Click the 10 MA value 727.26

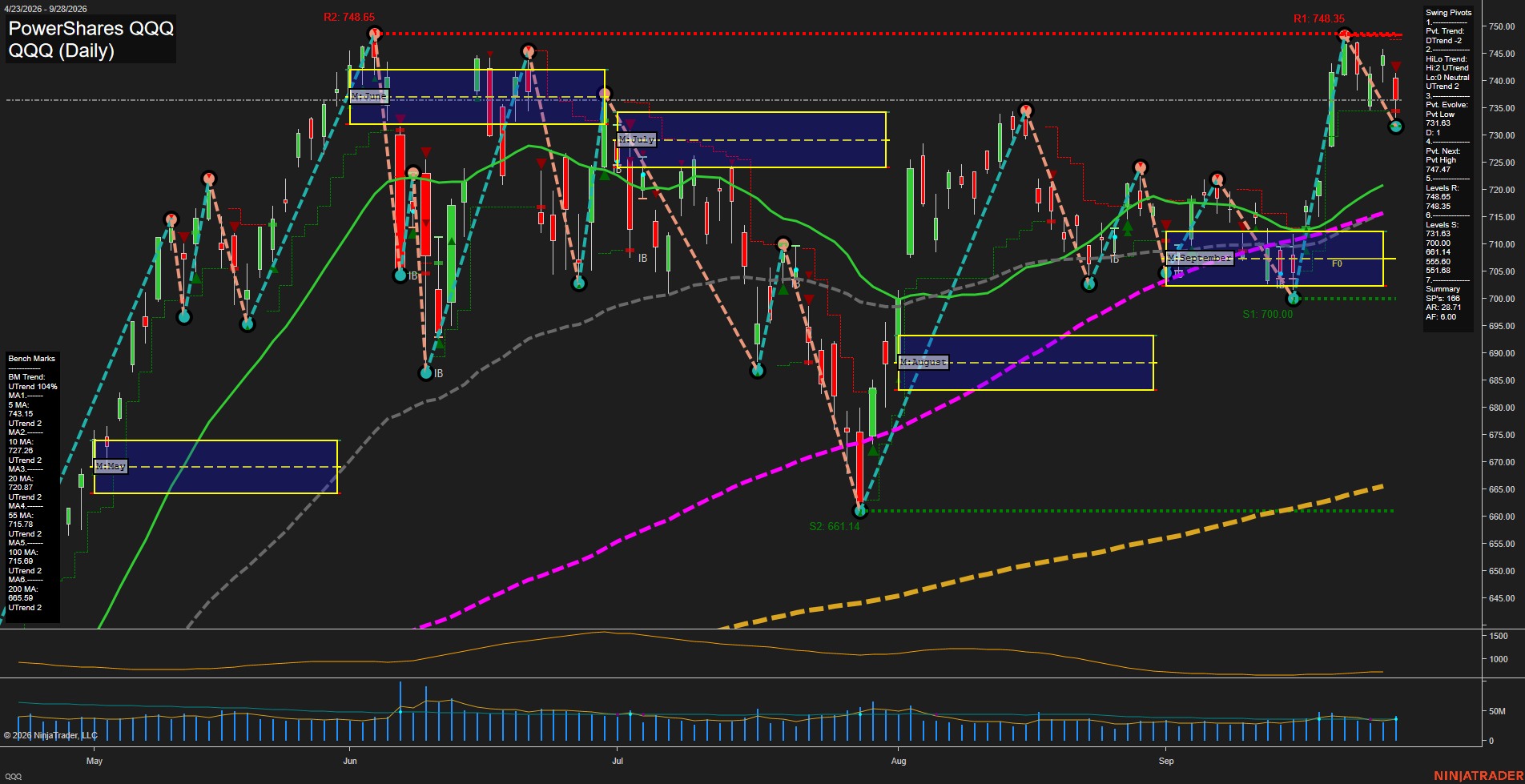click(x=21, y=451)
